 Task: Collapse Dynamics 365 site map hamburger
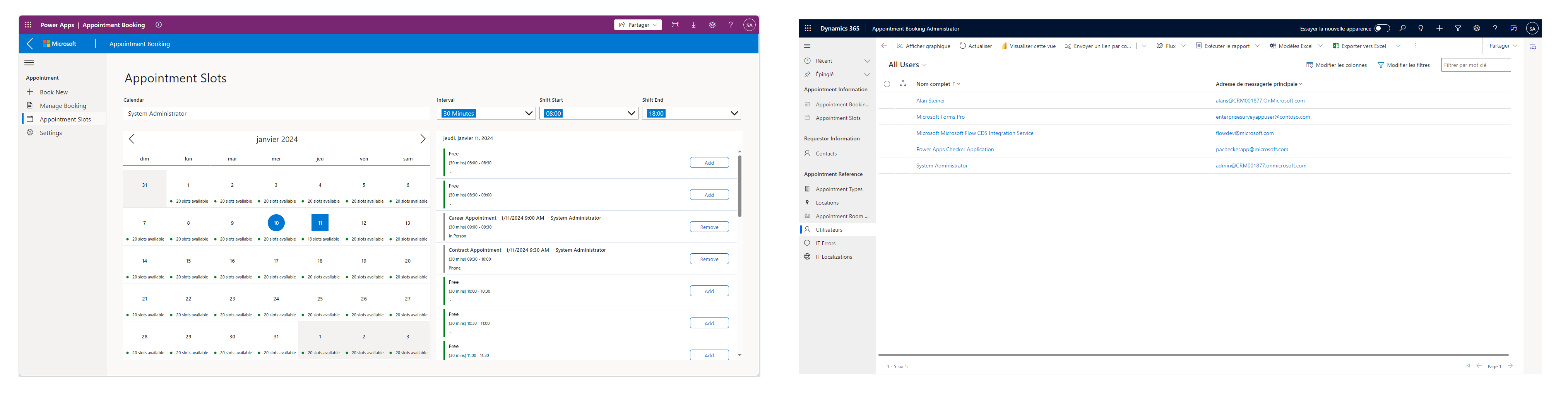[x=808, y=46]
